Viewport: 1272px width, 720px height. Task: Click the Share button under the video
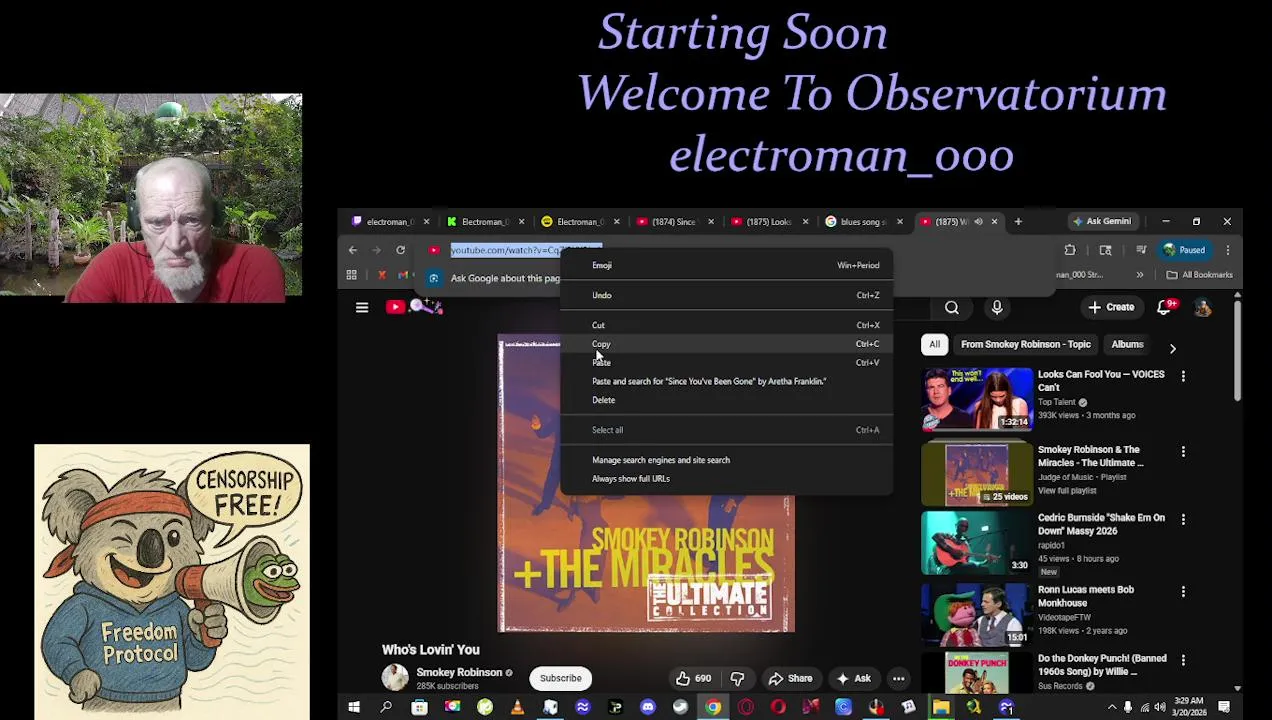click(x=790, y=678)
